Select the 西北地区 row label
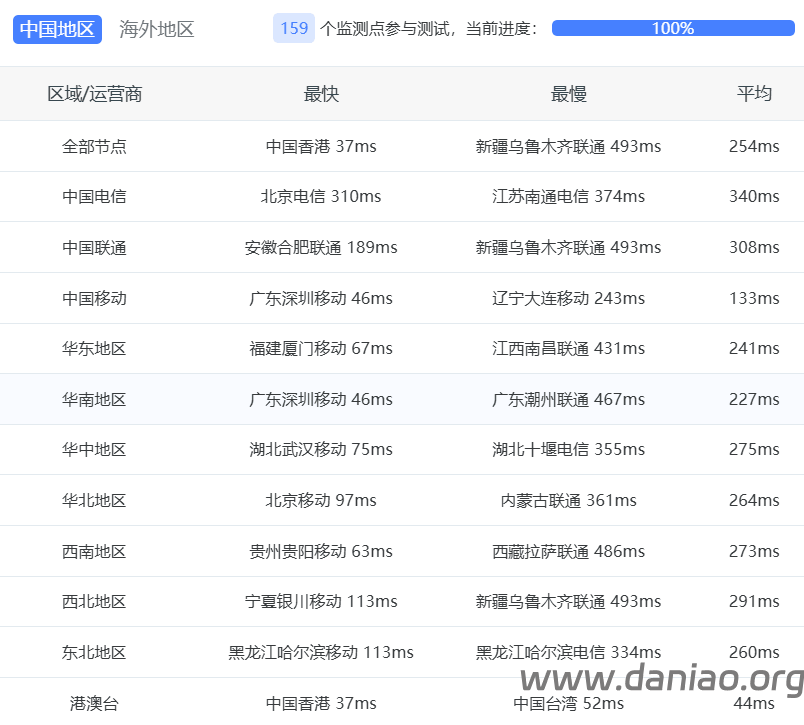Screen dimensions: 804x725 (95, 602)
